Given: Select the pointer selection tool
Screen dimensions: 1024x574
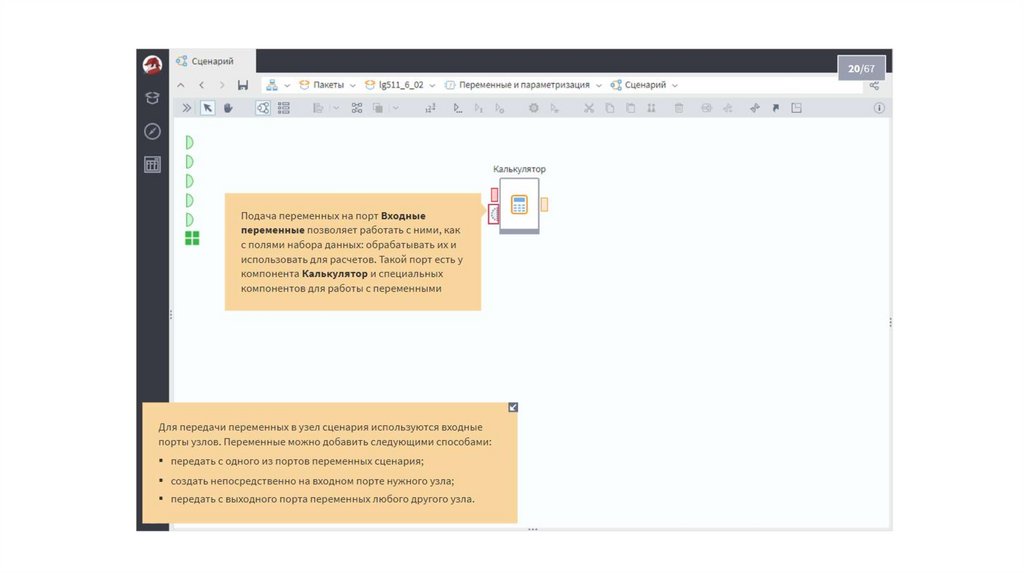Looking at the screenshot, I should tap(207, 108).
